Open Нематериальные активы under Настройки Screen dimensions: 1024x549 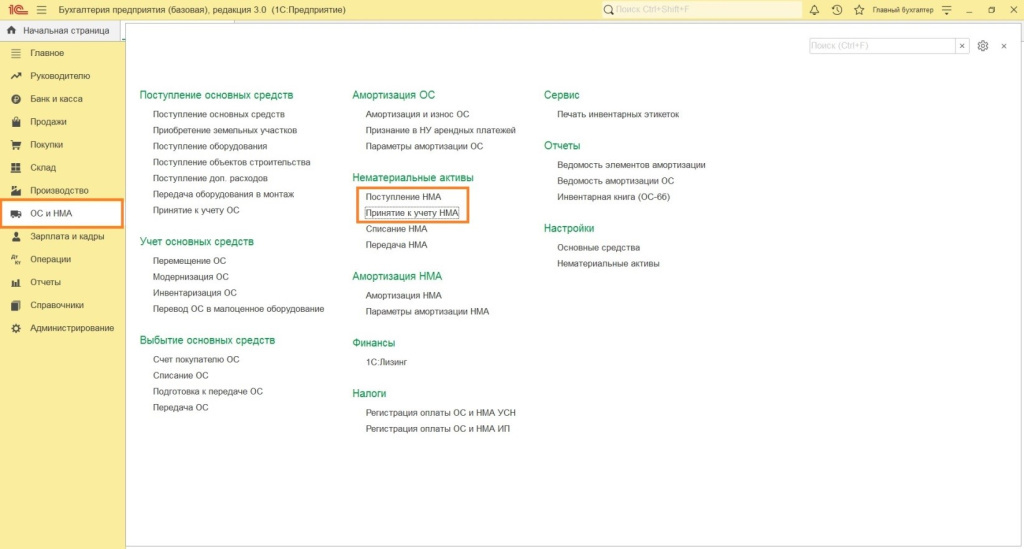click(608, 264)
